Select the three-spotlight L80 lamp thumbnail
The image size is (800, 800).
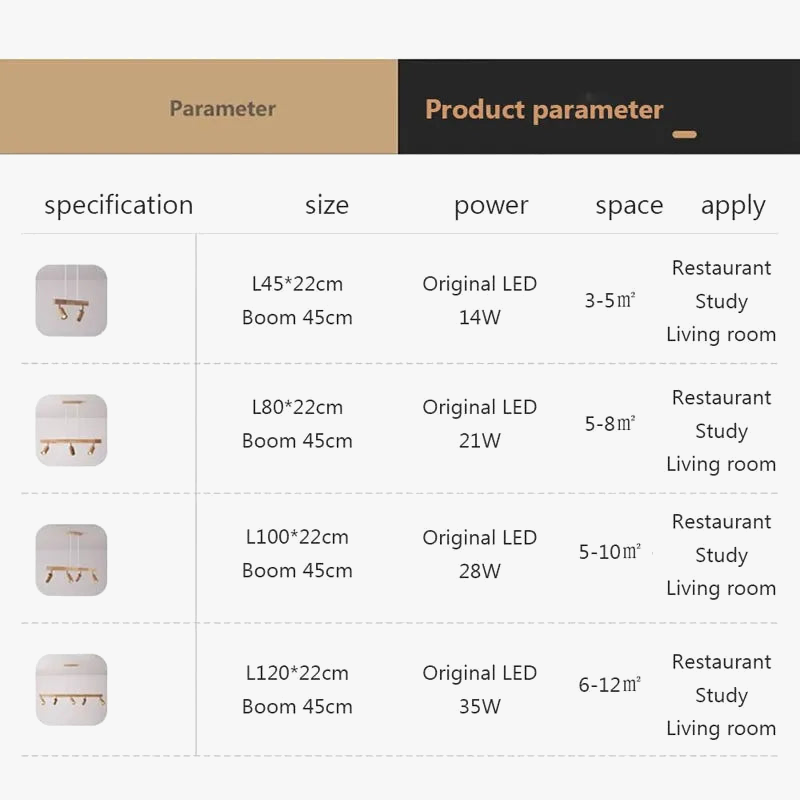(71, 429)
